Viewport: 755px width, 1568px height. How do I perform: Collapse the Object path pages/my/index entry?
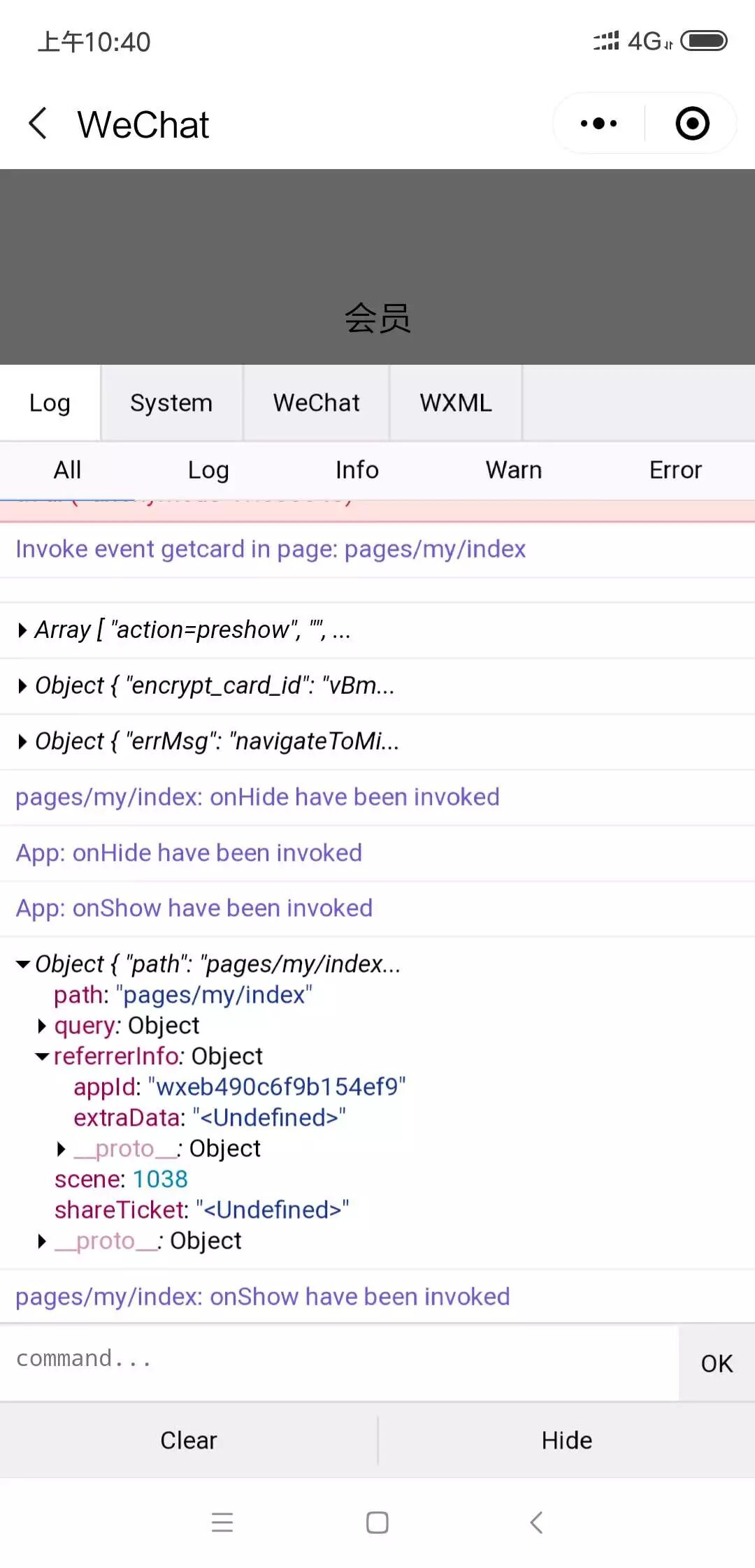point(23,965)
